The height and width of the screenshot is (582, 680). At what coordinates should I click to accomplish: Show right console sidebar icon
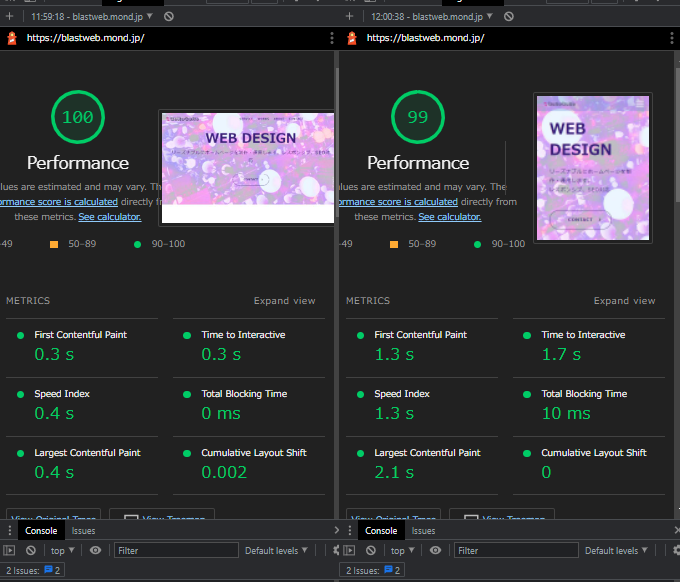point(349,550)
